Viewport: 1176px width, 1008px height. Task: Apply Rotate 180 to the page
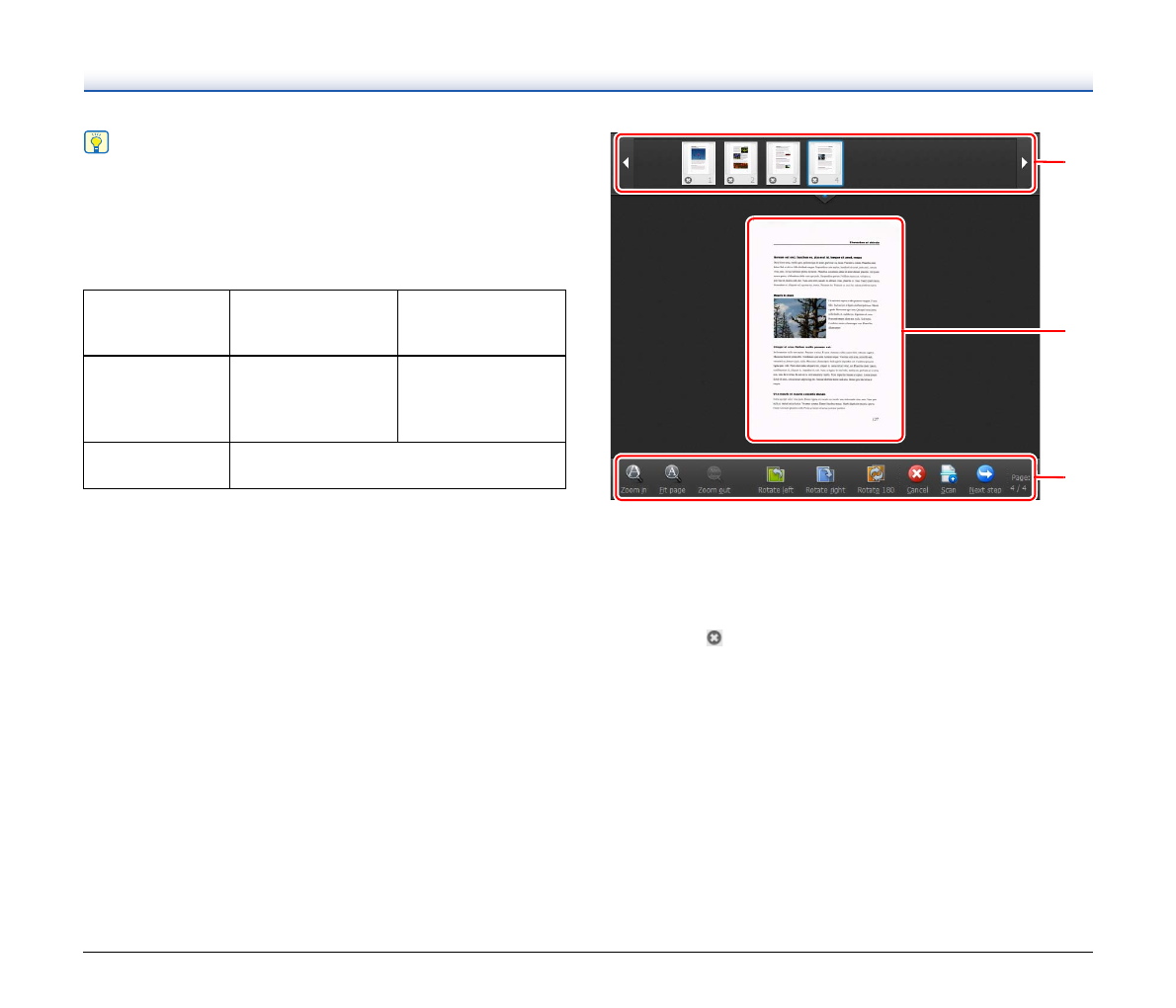pos(876,475)
